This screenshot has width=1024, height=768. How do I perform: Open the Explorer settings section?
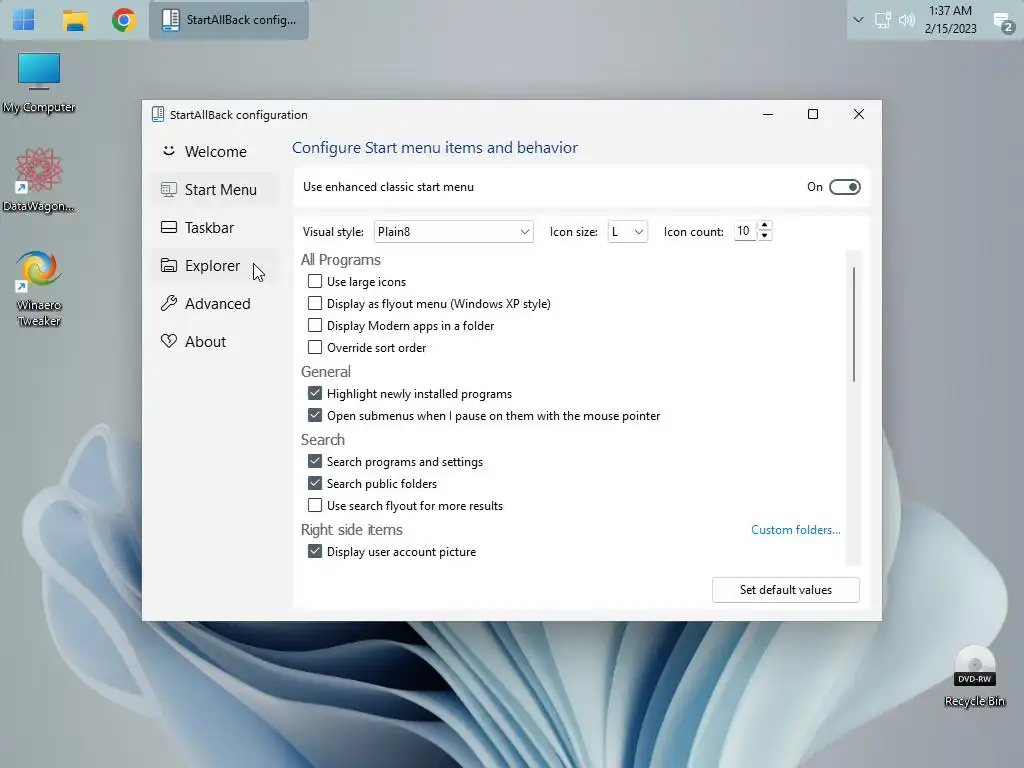pyautogui.click(x=216, y=266)
